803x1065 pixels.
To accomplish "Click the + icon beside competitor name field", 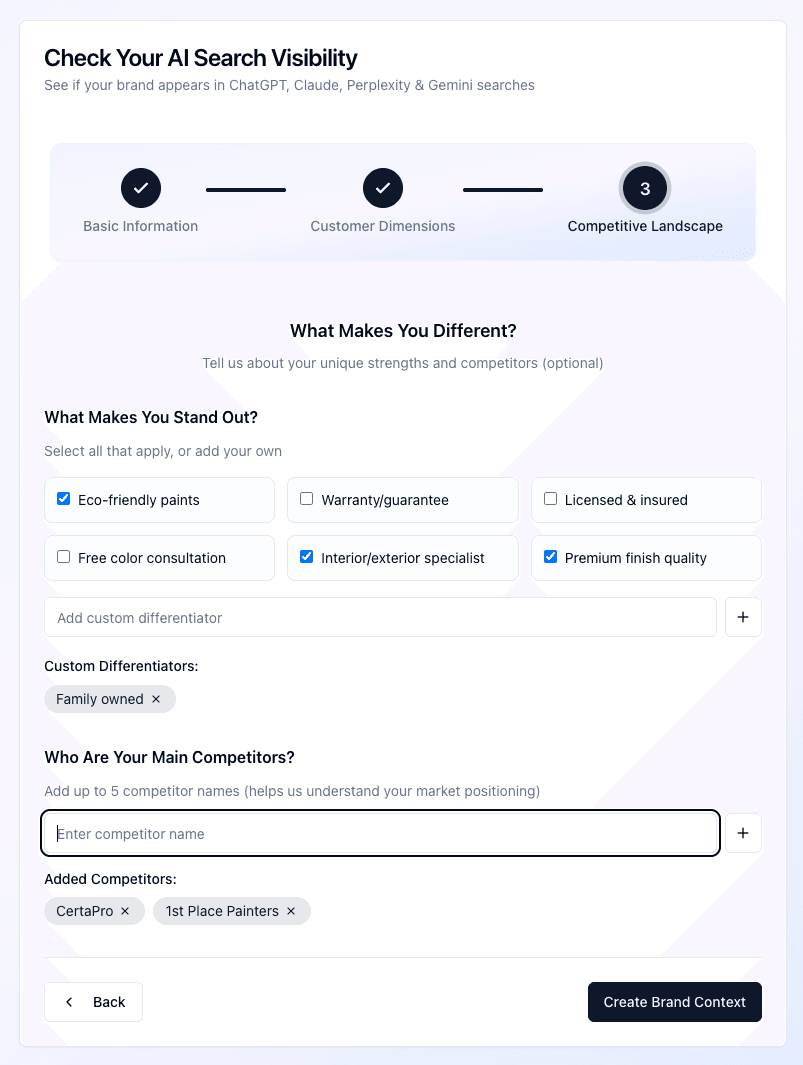I will point(743,832).
